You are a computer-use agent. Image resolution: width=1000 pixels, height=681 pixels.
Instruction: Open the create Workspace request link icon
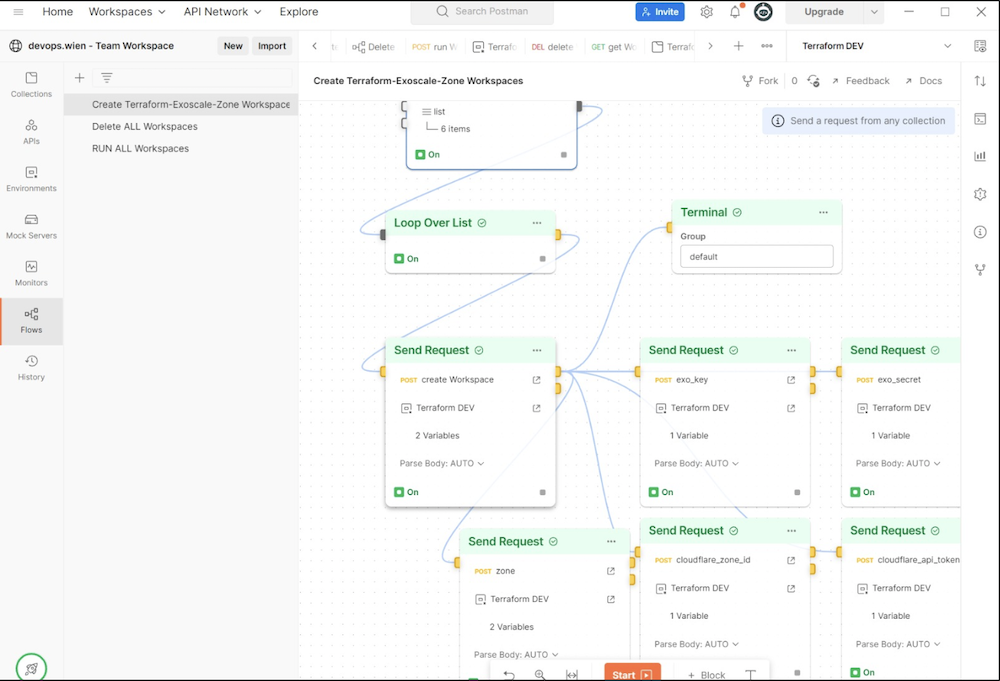[536, 380]
